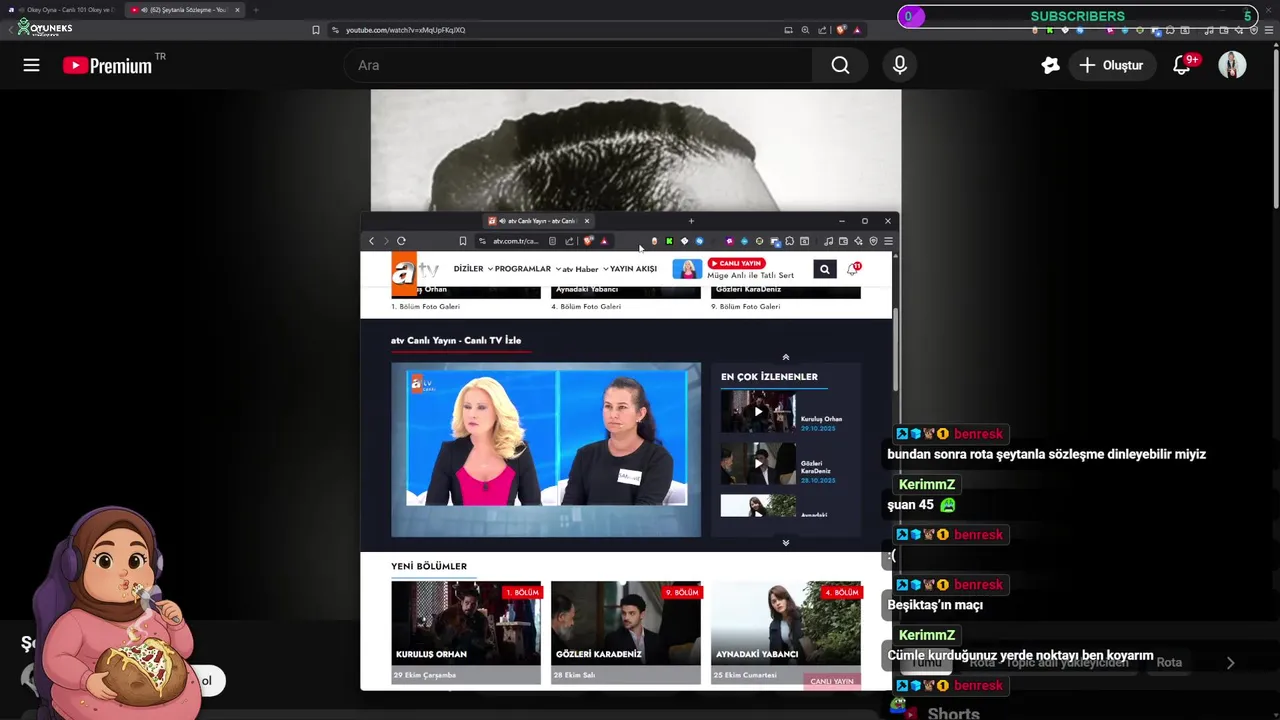Open Brave Shields in the YouTube window
The image size is (1280, 720).
[841, 30]
